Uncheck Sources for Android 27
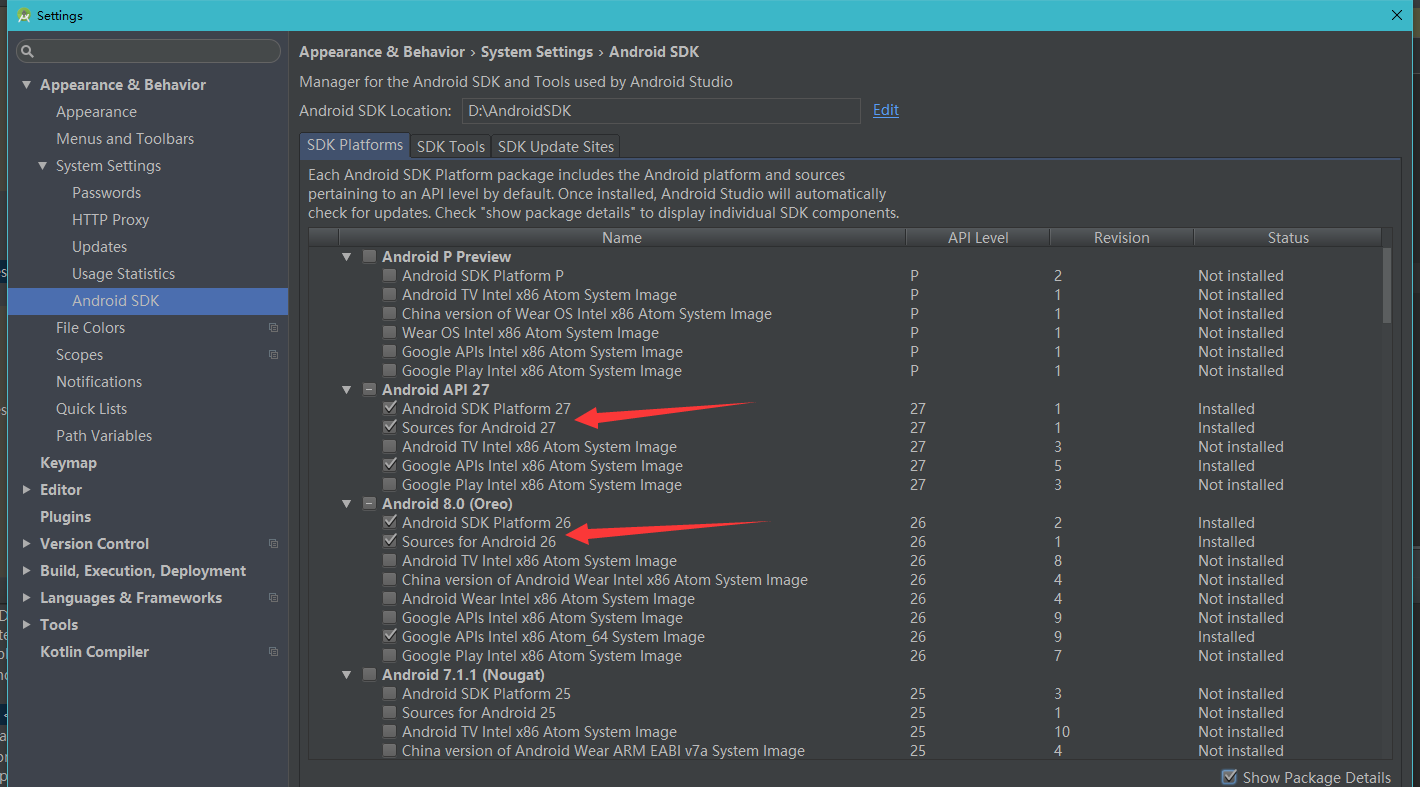The height and width of the screenshot is (787, 1420). [389, 428]
